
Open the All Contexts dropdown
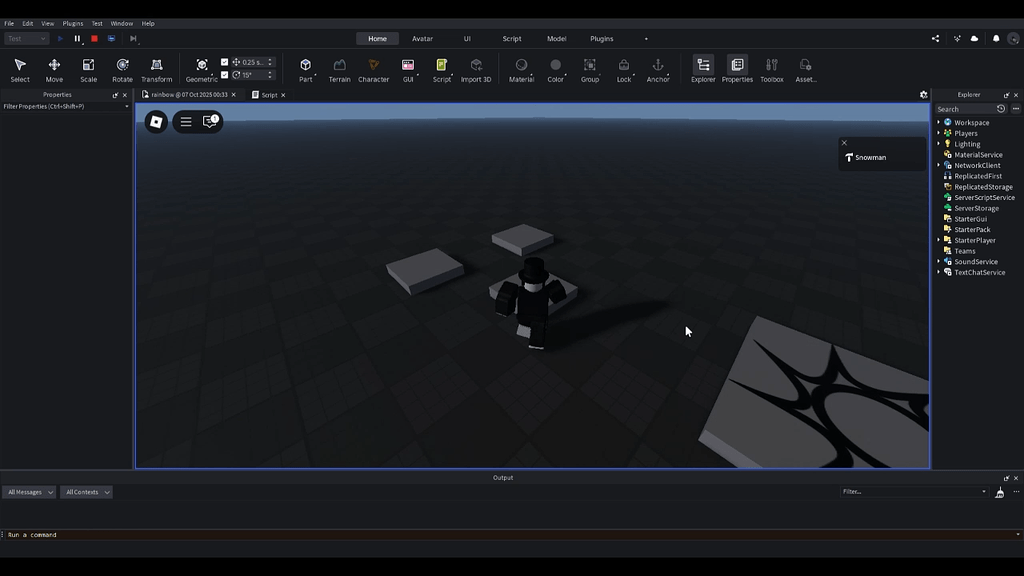pos(86,492)
